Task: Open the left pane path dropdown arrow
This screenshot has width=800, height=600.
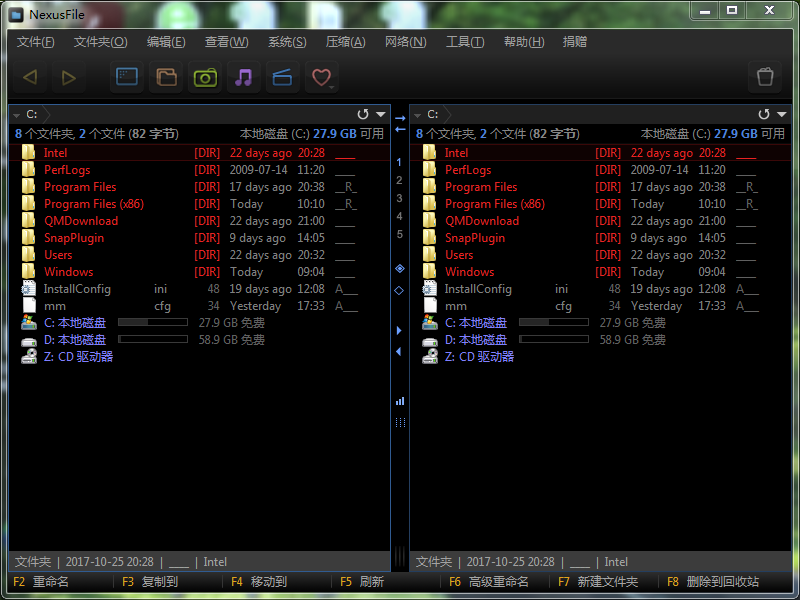Action: [381, 114]
